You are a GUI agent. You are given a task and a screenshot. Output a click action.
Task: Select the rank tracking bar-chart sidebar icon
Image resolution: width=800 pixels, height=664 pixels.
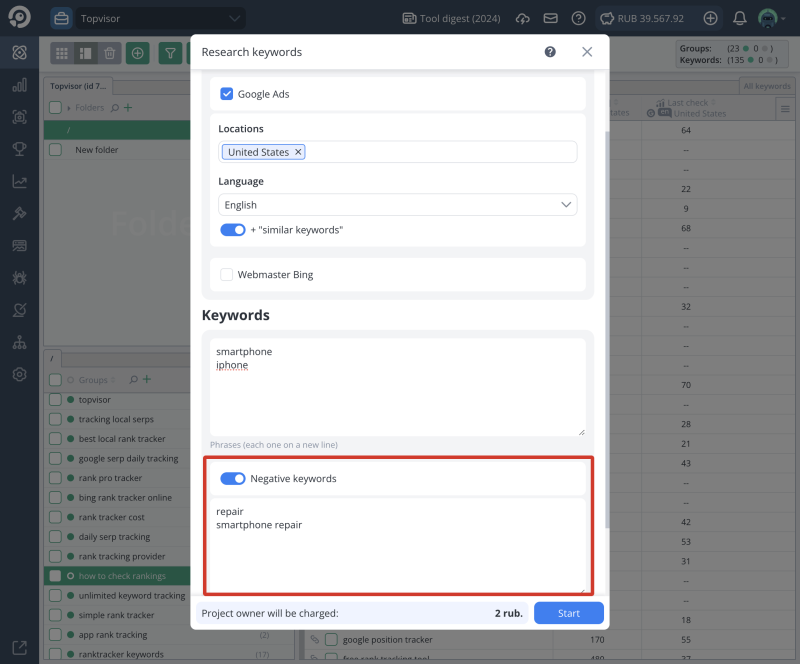tap(18, 85)
